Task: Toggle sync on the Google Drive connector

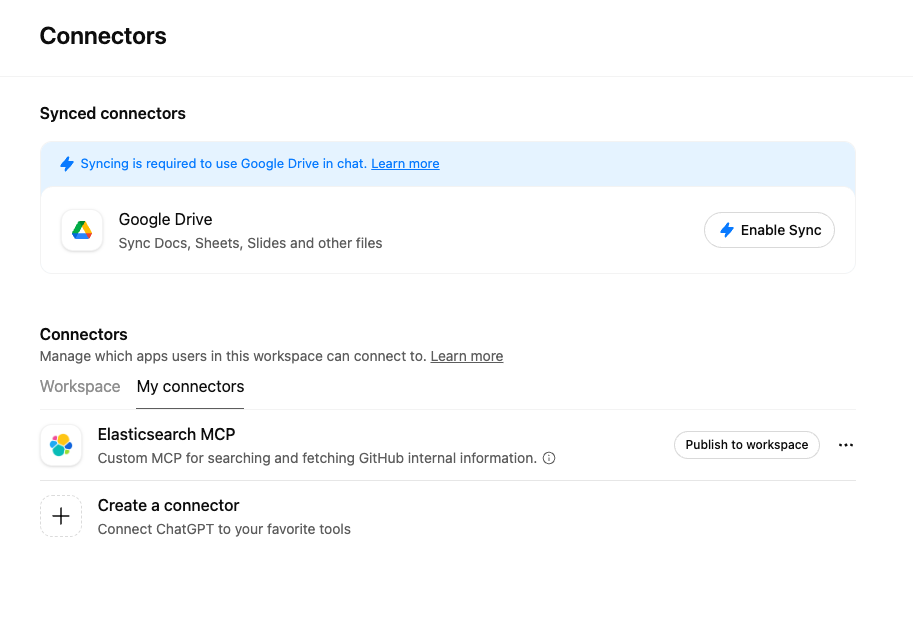Action: 769,230
